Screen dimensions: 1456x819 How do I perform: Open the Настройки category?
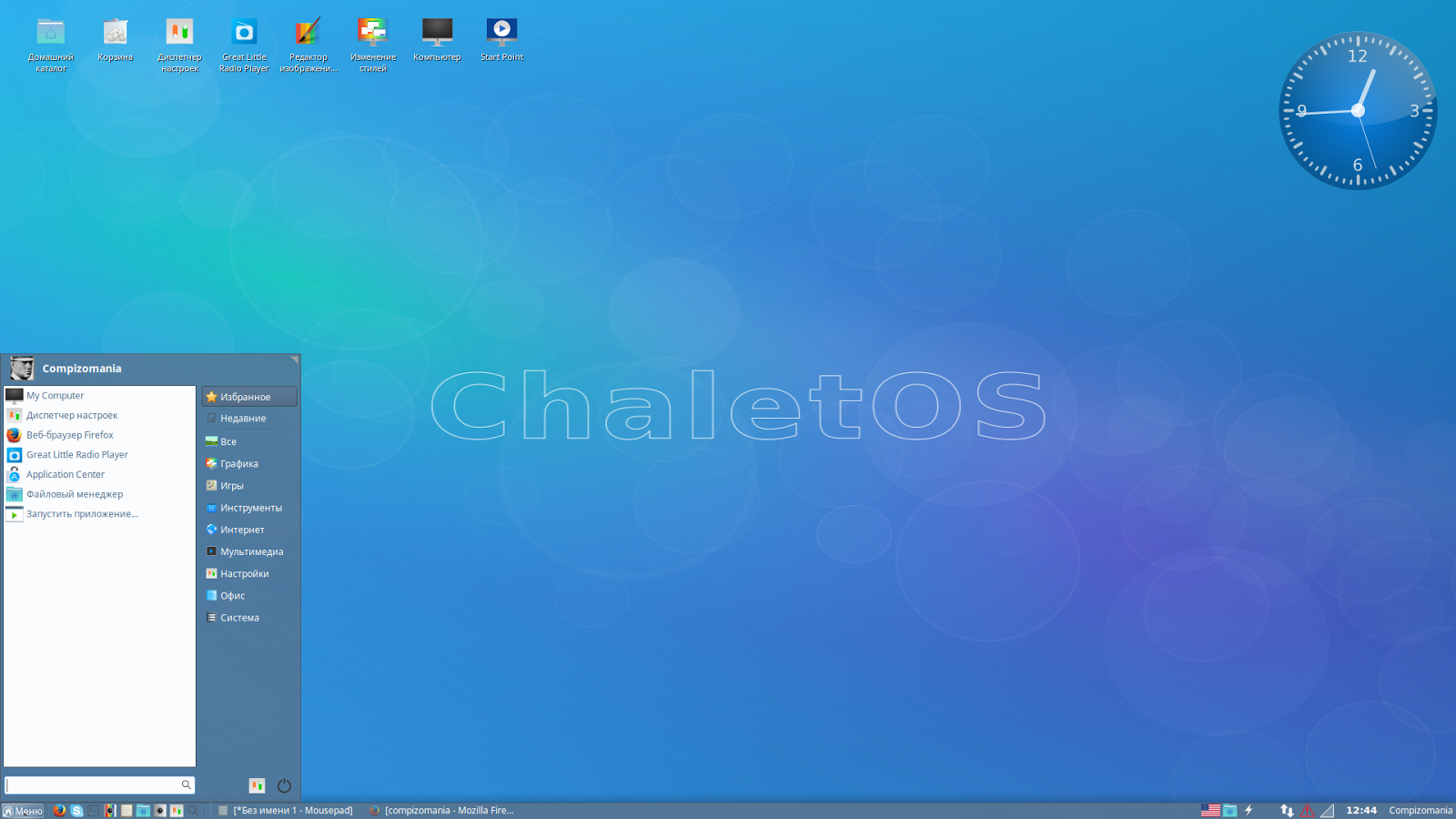(249, 573)
